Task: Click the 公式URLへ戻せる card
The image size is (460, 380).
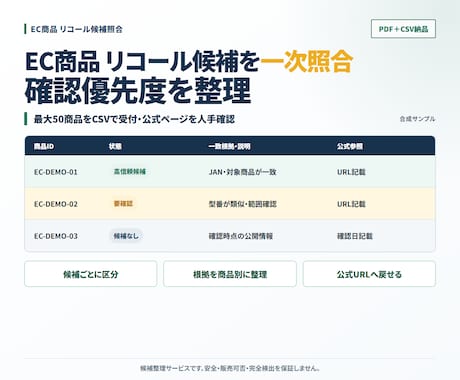Action: pyautogui.click(x=369, y=274)
